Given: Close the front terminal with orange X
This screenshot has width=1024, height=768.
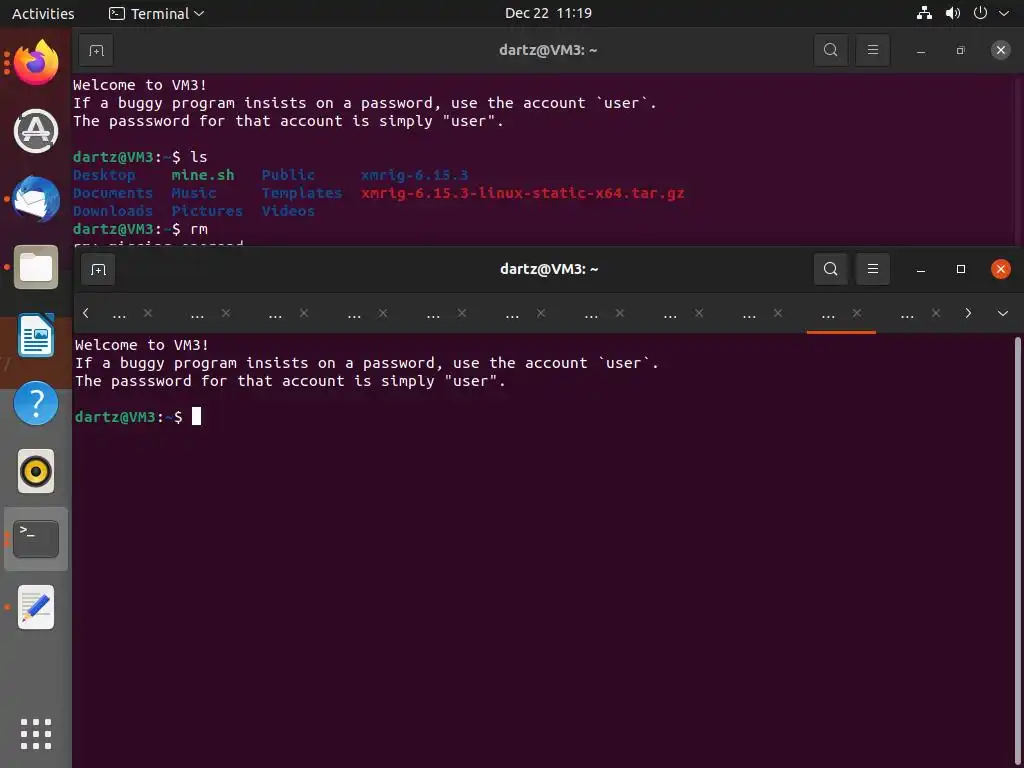Looking at the screenshot, I should [x=1000, y=269].
